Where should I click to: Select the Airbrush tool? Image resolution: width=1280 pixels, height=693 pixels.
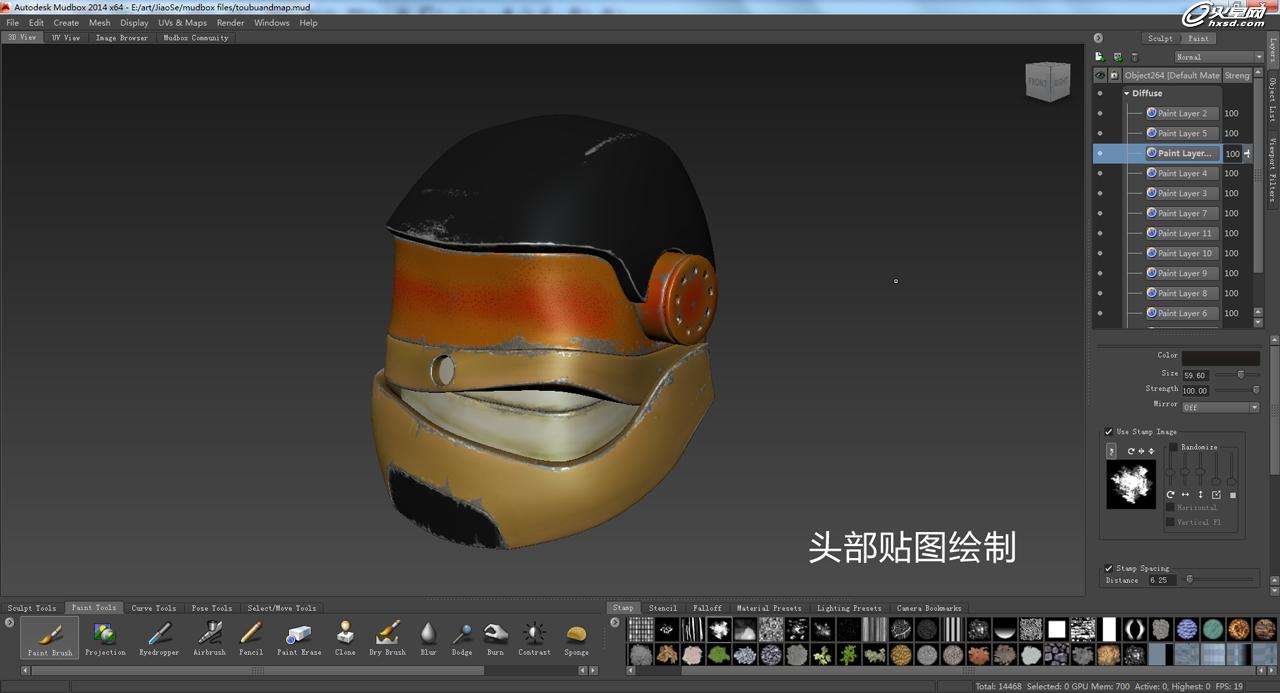209,637
